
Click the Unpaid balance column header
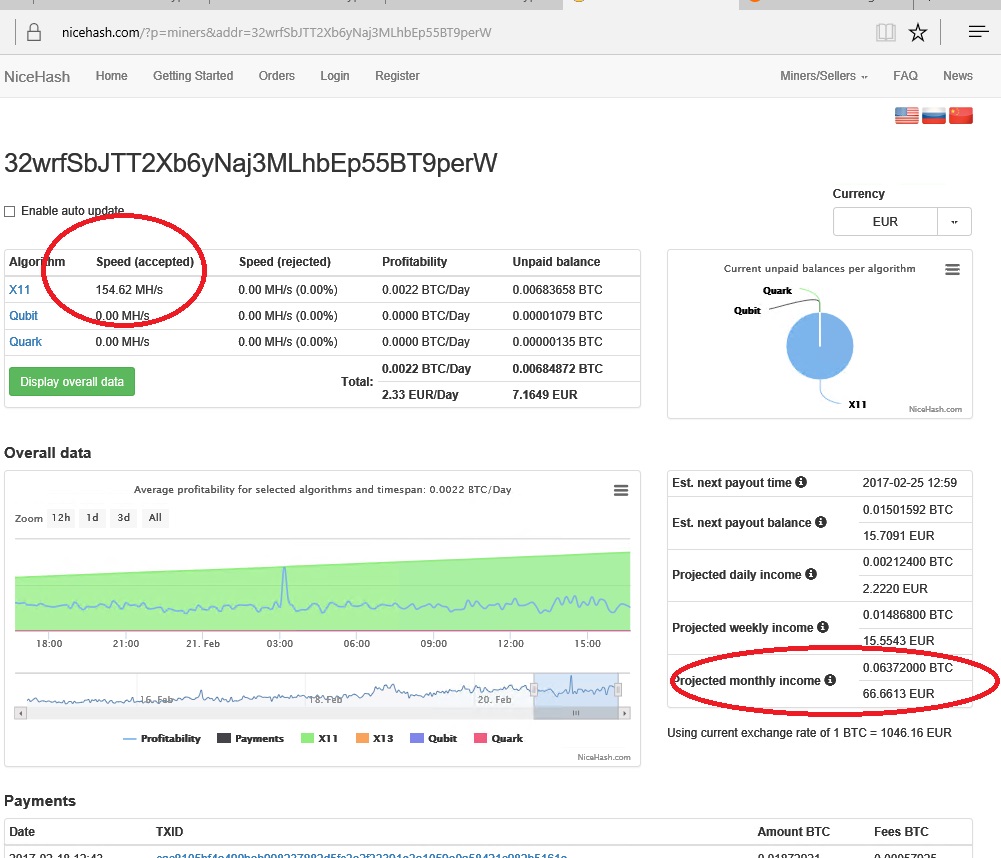click(556, 262)
